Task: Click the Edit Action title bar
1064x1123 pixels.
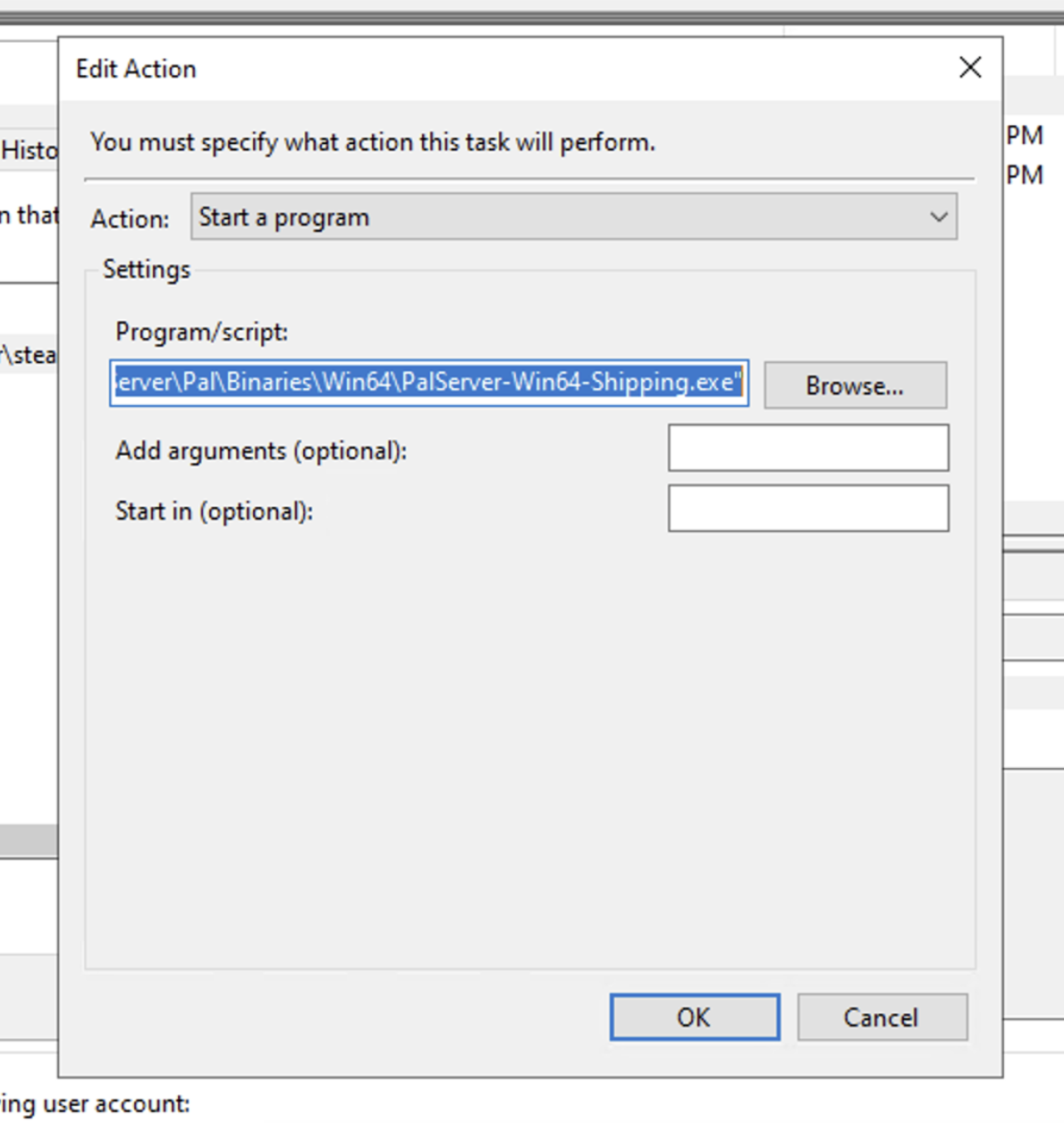Action: tap(134, 69)
